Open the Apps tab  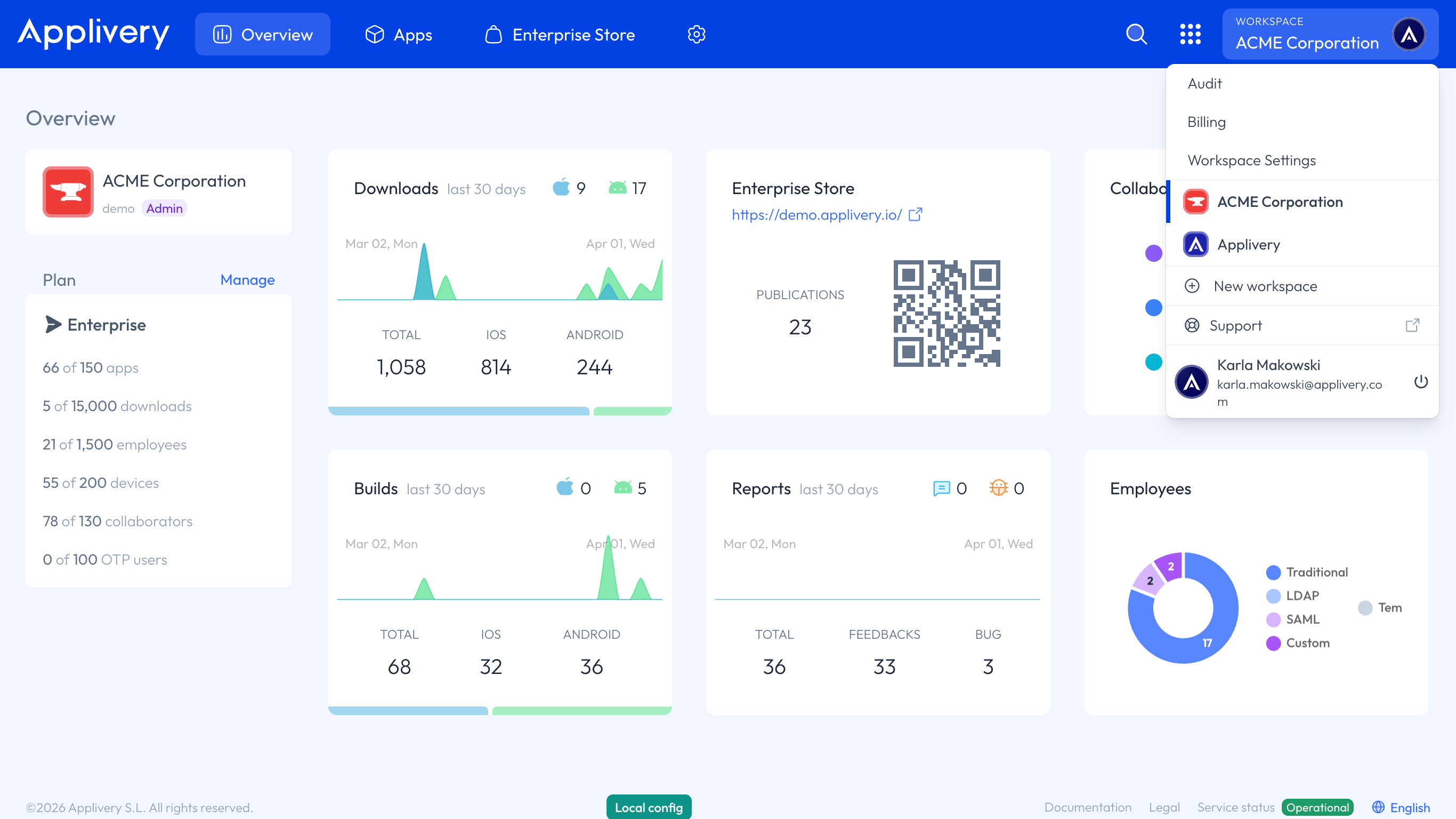point(398,35)
